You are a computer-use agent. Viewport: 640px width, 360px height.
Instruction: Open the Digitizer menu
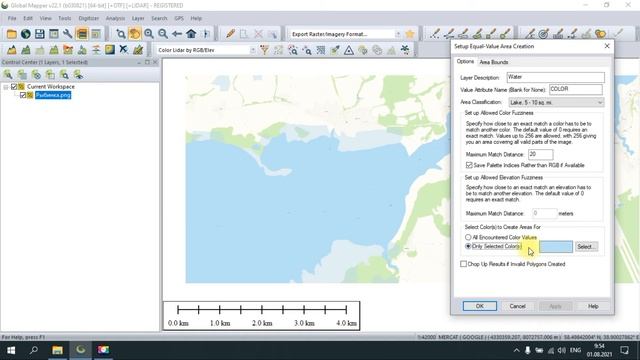tap(89, 18)
